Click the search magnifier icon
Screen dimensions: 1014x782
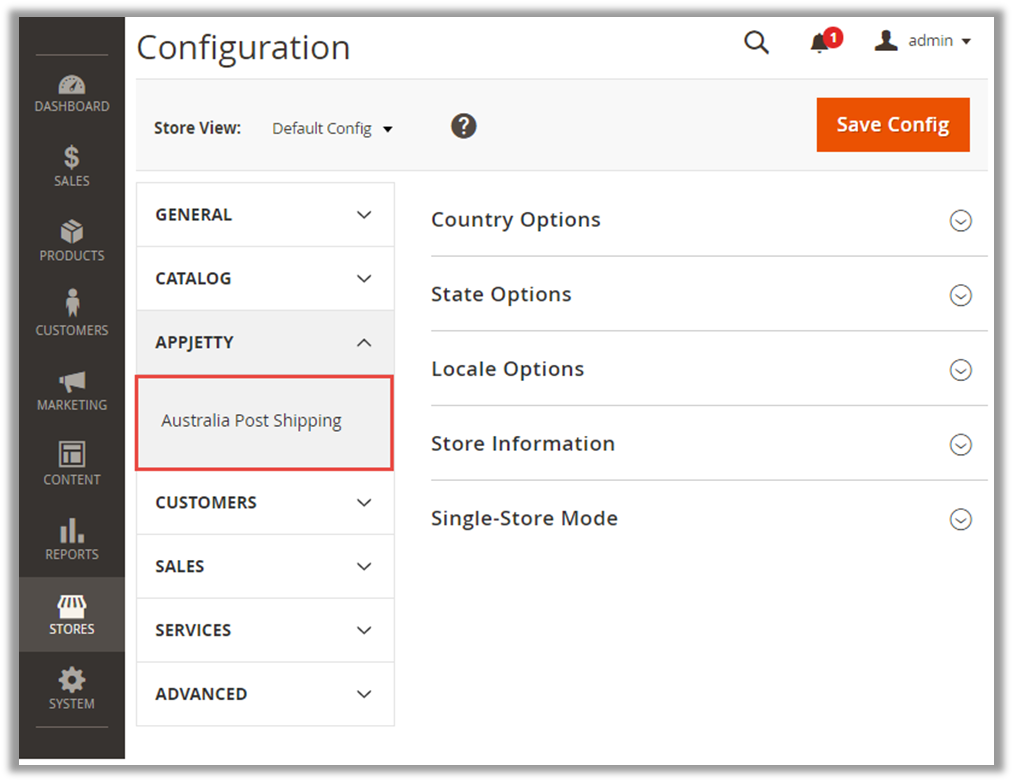click(x=757, y=42)
